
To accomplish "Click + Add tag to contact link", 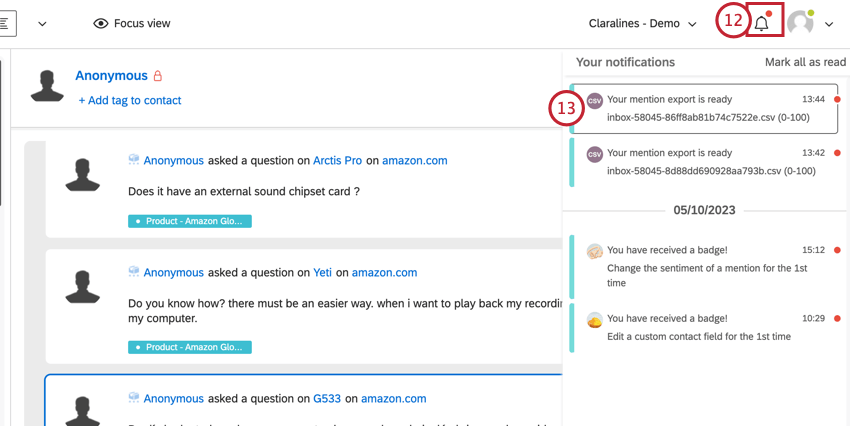I will [130, 100].
